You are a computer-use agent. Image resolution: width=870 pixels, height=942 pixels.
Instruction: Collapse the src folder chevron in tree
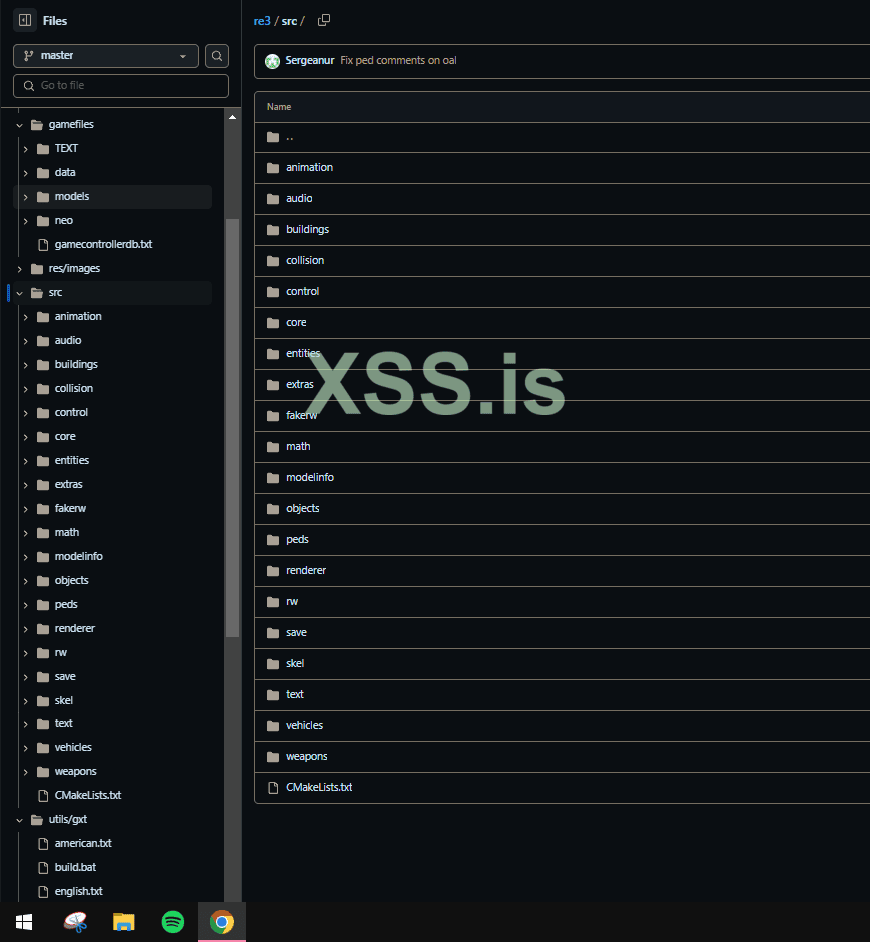[x=19, y=293]
